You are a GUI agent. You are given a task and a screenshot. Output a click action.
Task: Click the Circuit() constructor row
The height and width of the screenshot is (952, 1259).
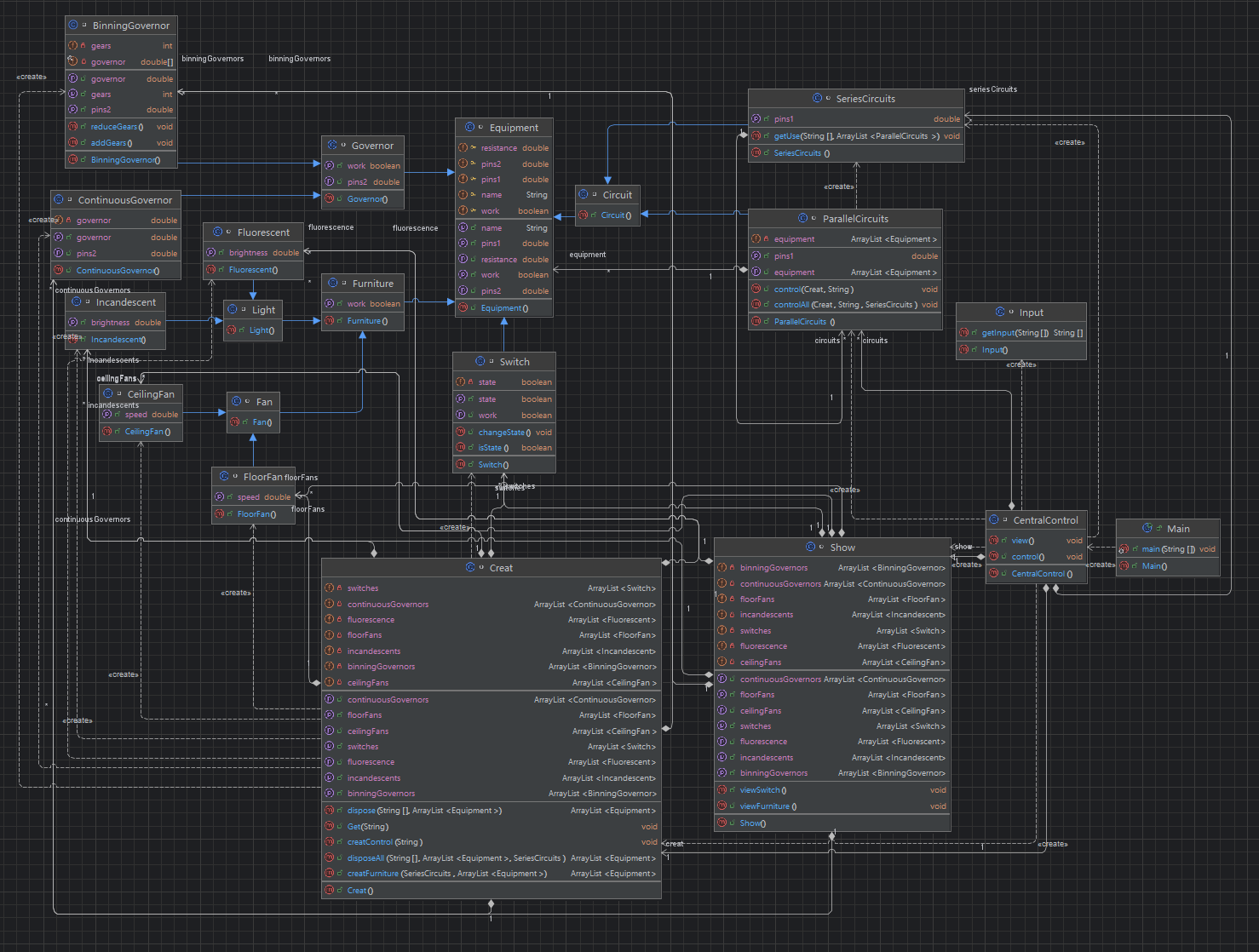click(x=607, y=215)
